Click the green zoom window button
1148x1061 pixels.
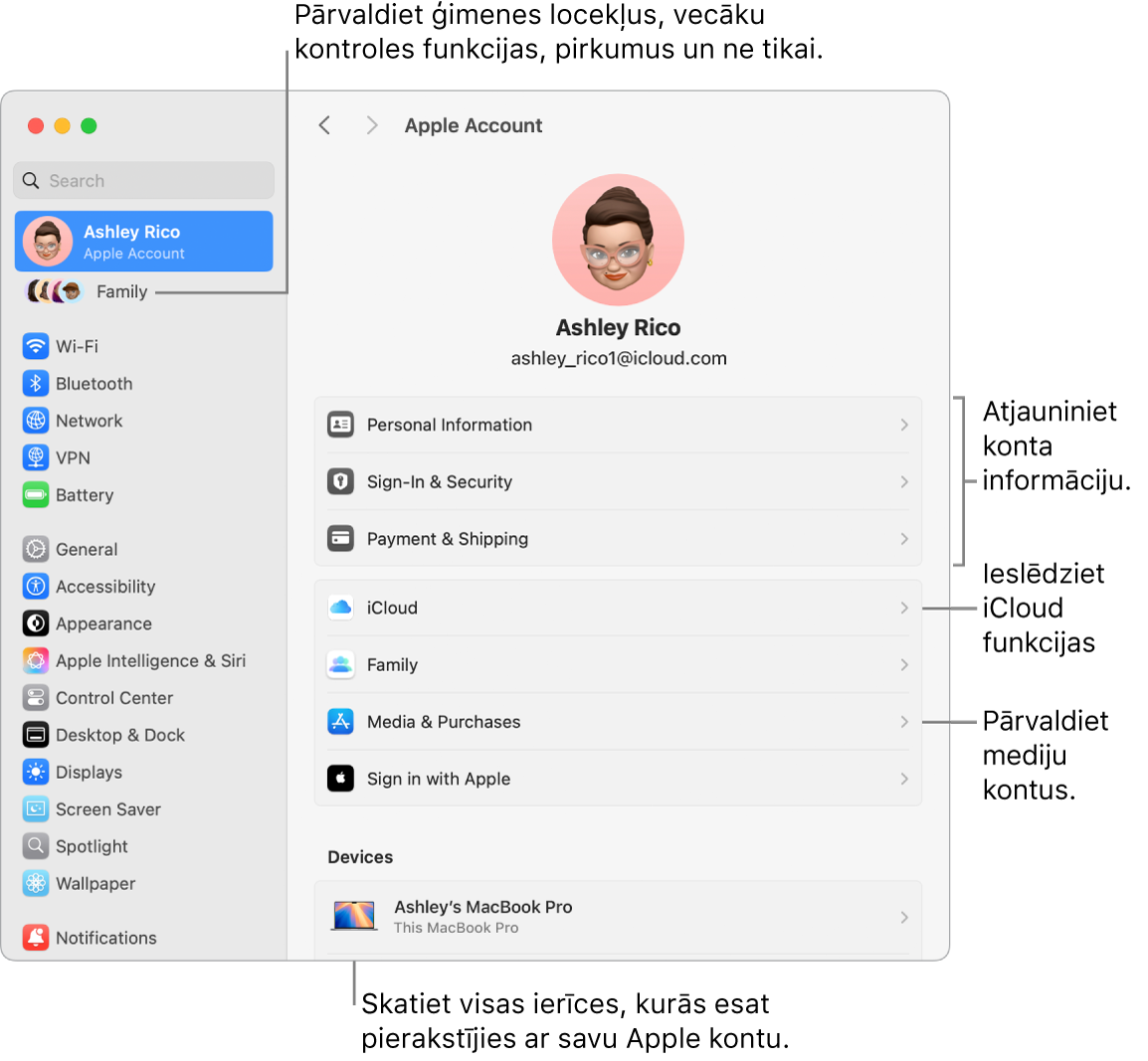[x=89, y=126]
